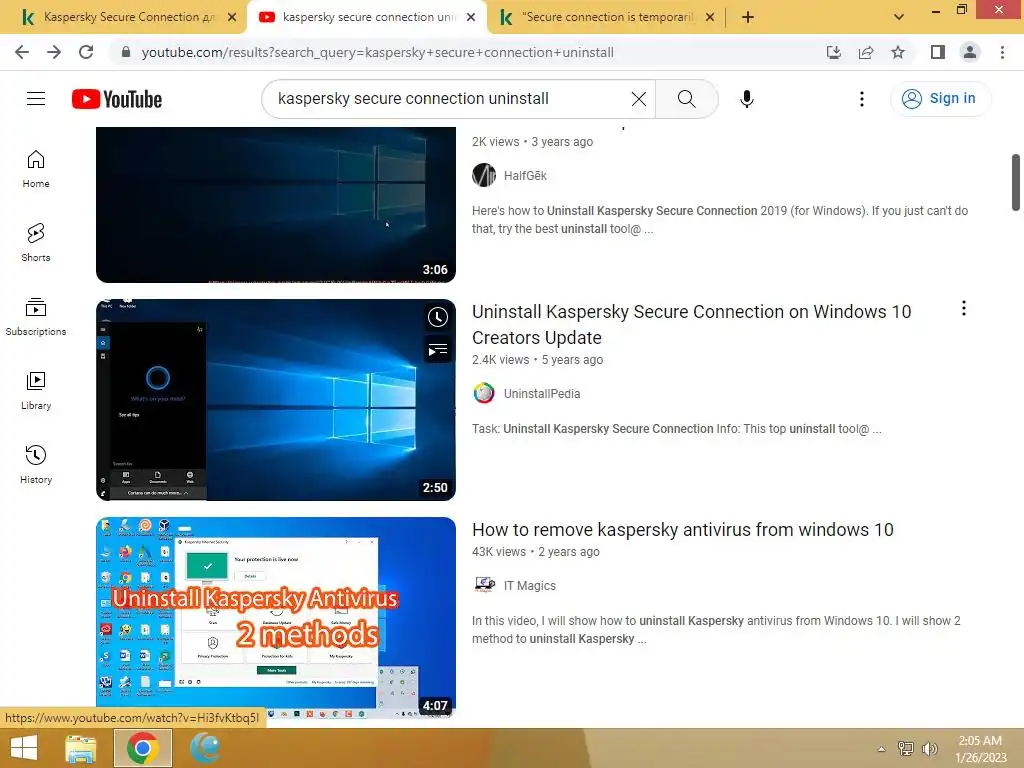This screenshot has width=1024, height=768.
Task: Click the network tray icon
Action: pos(906,749)
